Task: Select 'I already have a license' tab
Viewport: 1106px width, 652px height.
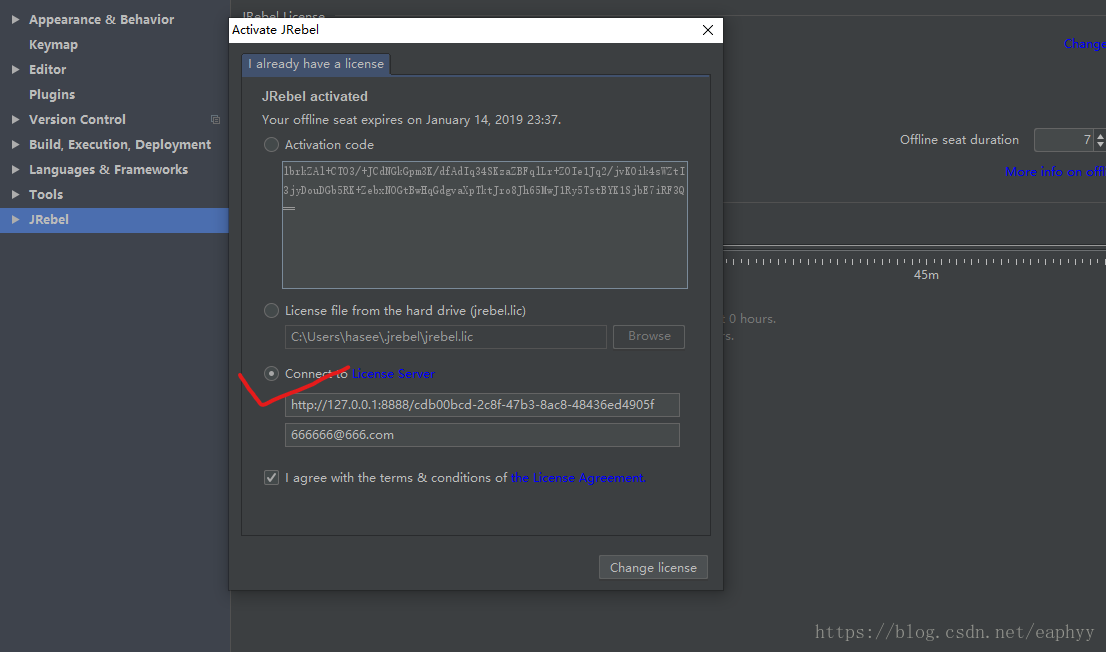Action: point(316,64)
